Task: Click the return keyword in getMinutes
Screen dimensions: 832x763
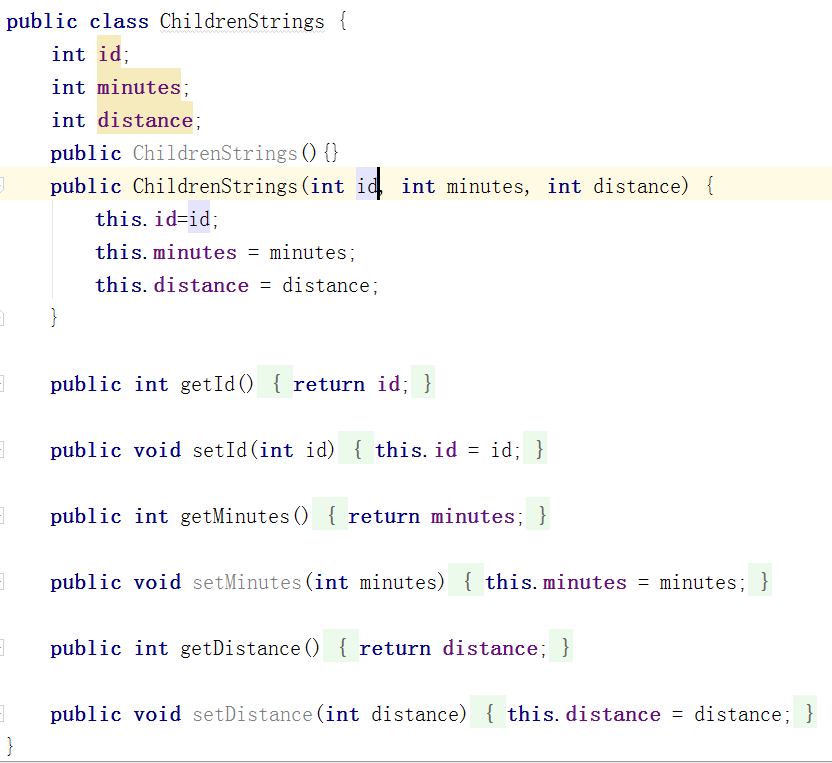Action: click(x=384, y=516)
